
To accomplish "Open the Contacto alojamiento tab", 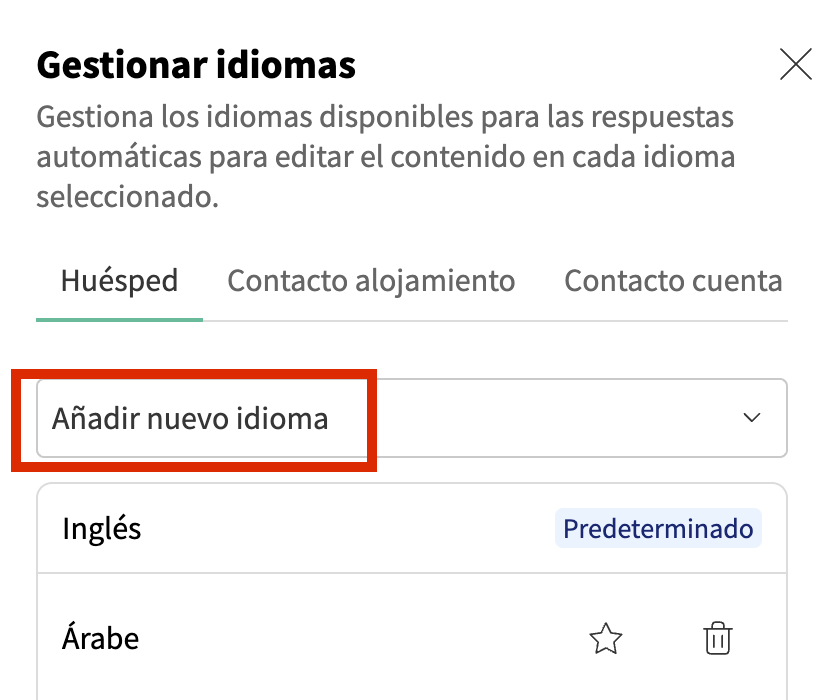I will [371, 281].
